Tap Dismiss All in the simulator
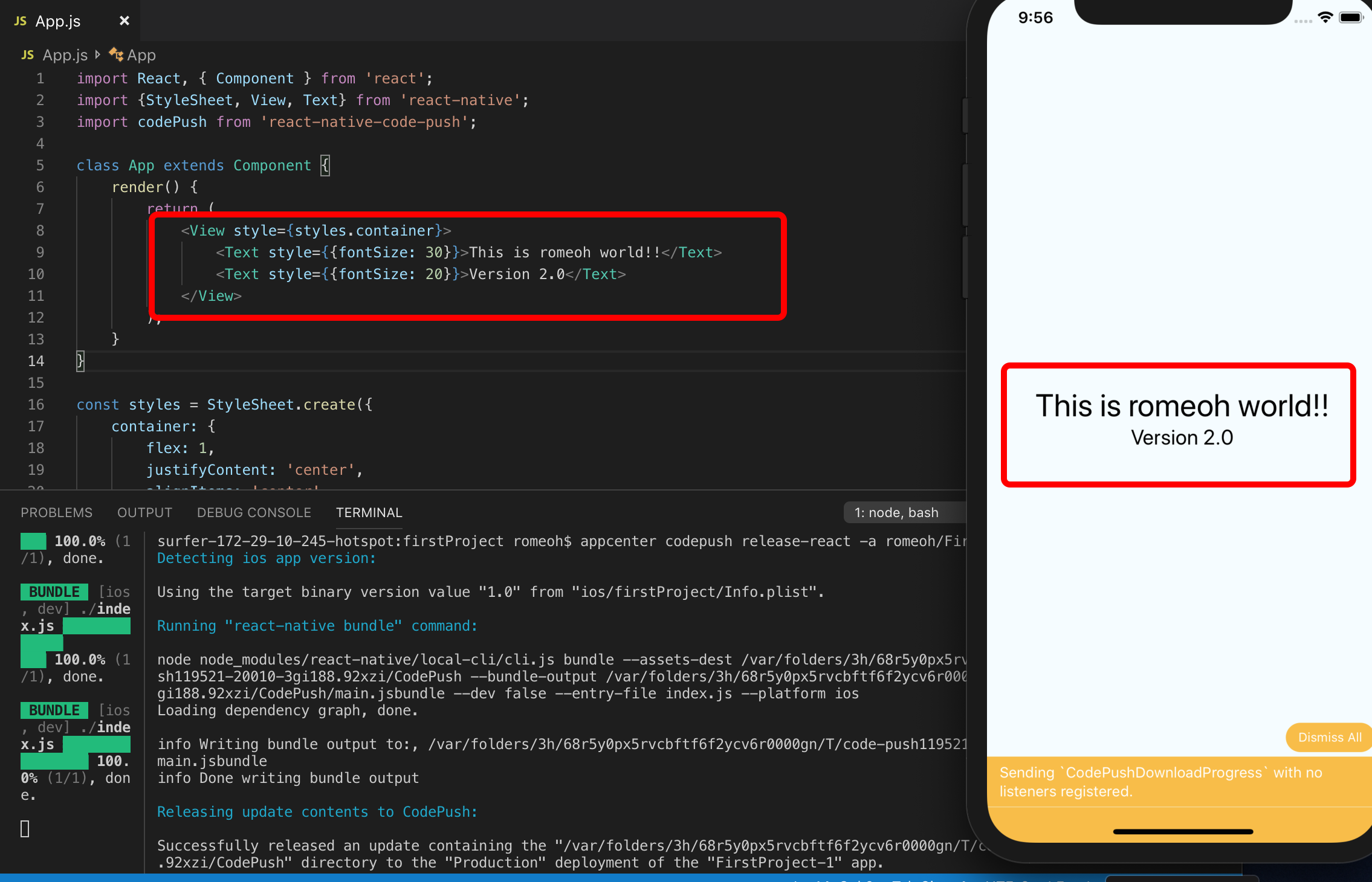1372x882 pixels. 1329,737
